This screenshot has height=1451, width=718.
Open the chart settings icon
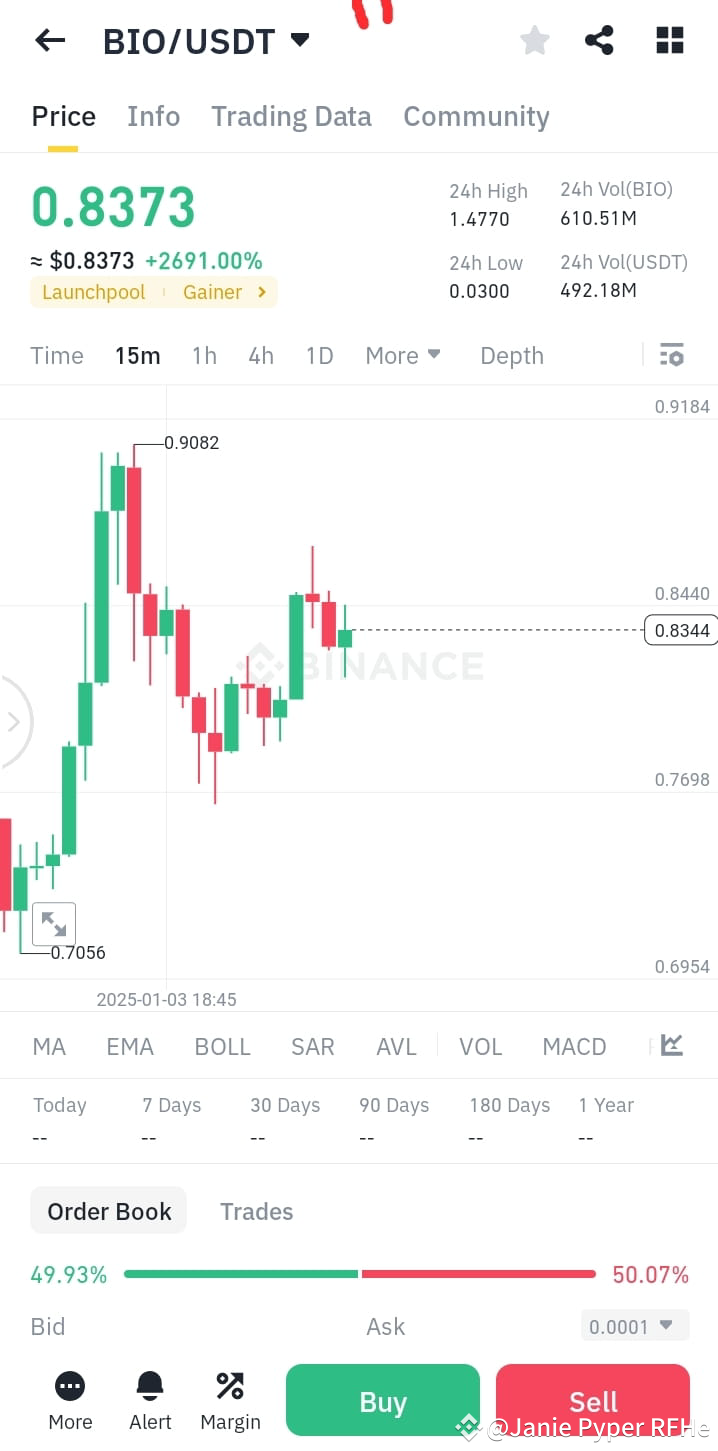(671, 355)
